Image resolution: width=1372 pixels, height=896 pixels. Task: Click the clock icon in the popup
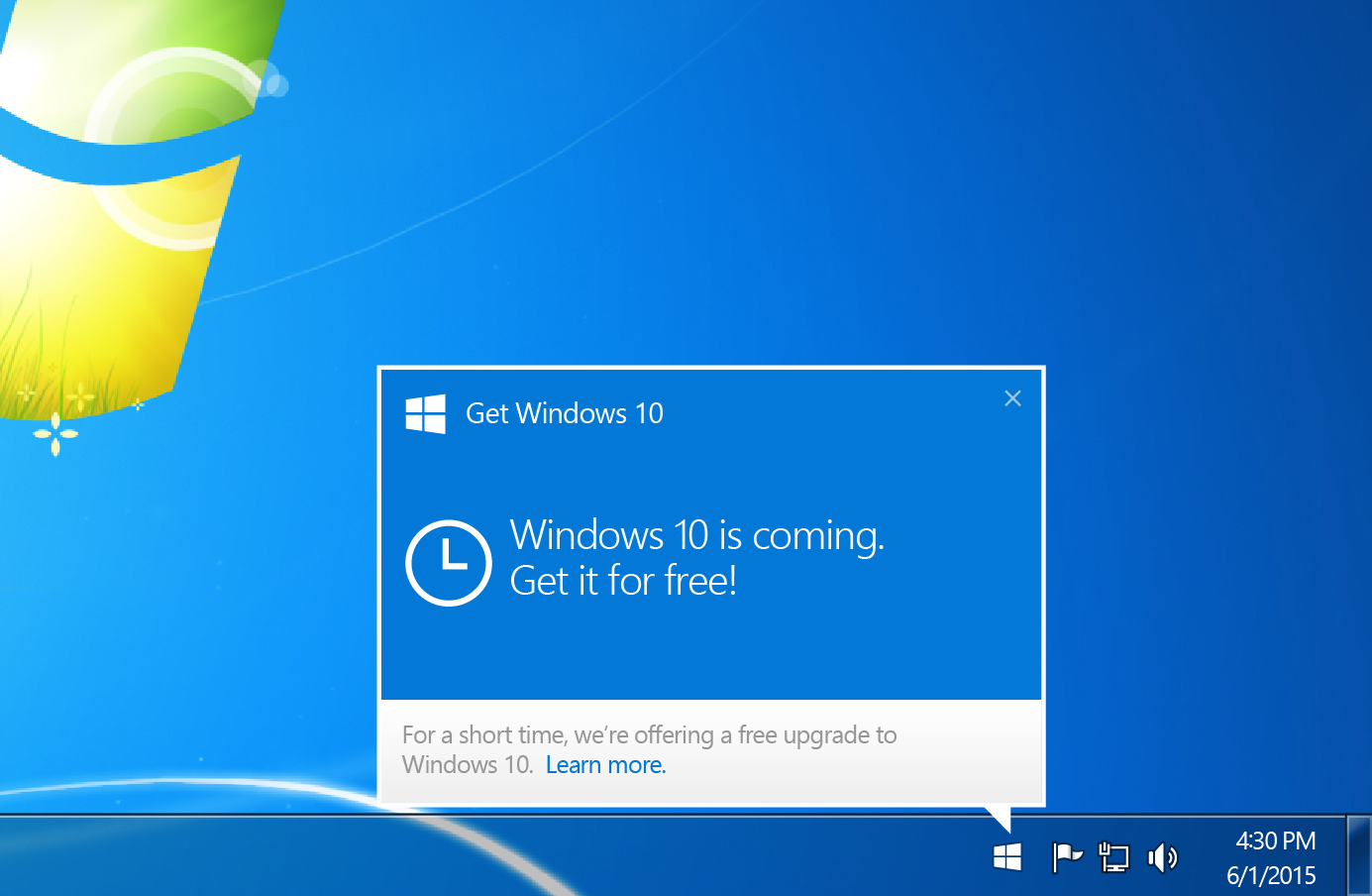(x=449, y=562)
